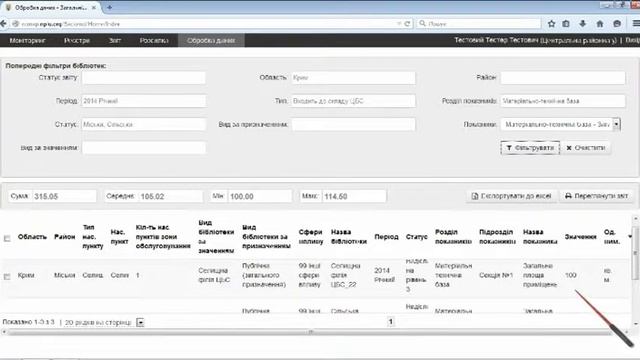Select the Обробка даних menu item
This screenshot has width=640, height=360.
coord(211,40)
